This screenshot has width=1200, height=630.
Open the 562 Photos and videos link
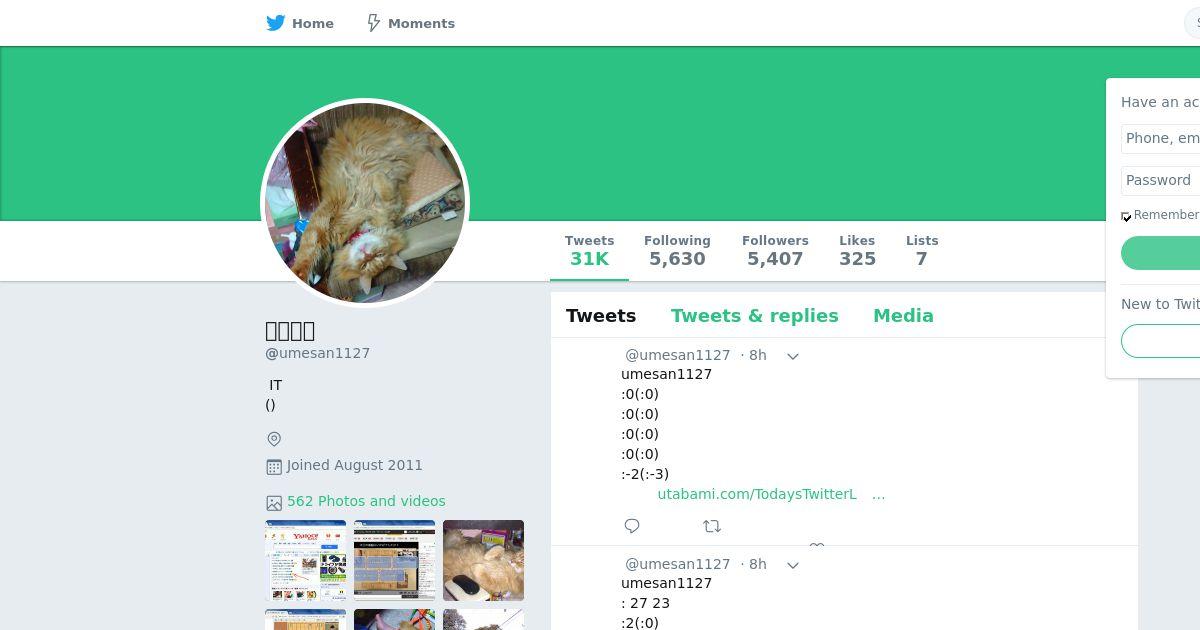tap(366, 501)
